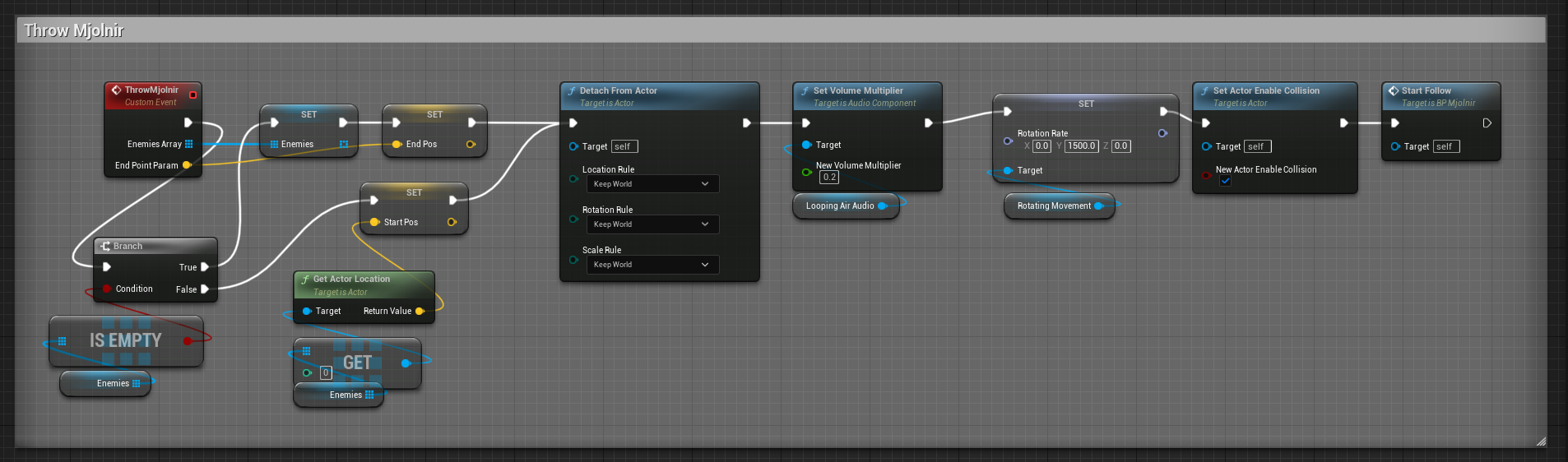Click the red delegate pin on ThrowMjolnir
The width and height of the screenshot is (1568, 462).
click(193, 95)
